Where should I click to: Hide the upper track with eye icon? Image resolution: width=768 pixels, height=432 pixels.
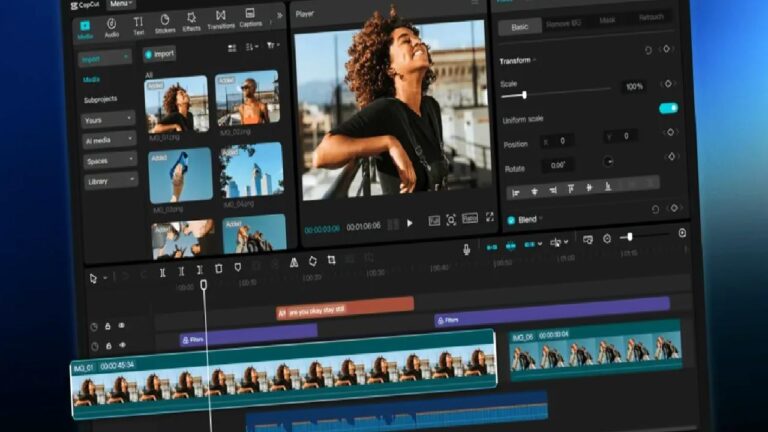121,325
